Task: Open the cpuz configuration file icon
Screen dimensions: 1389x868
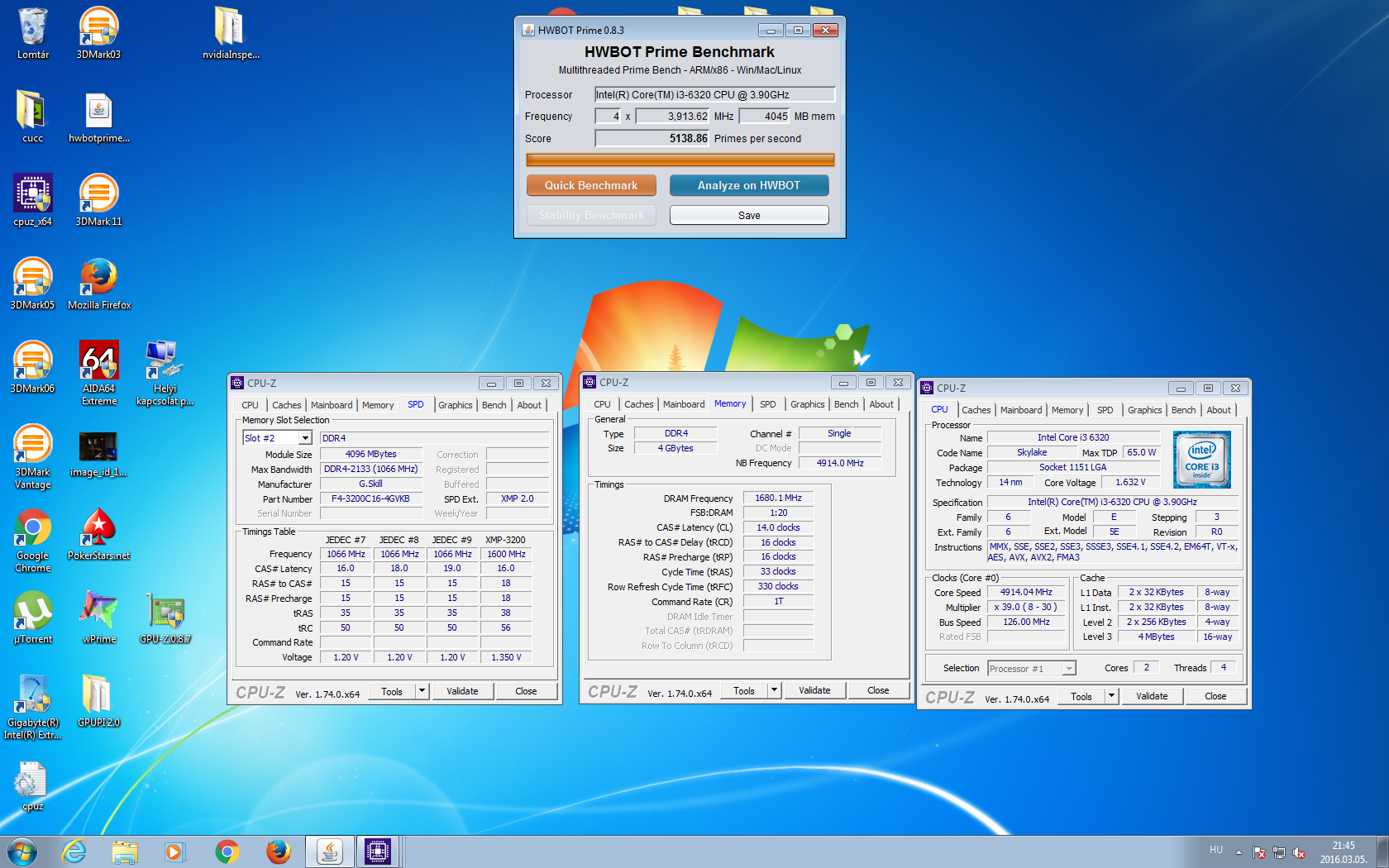Action: (33, 785)
